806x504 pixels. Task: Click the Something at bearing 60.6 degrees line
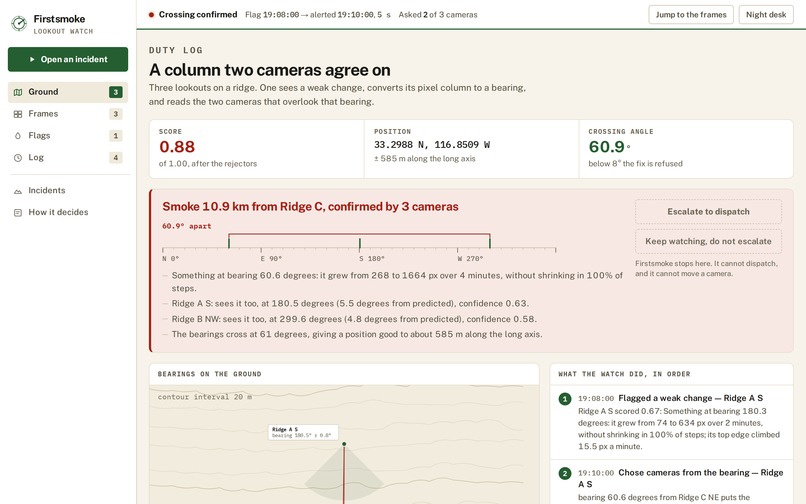pos(397,282)
